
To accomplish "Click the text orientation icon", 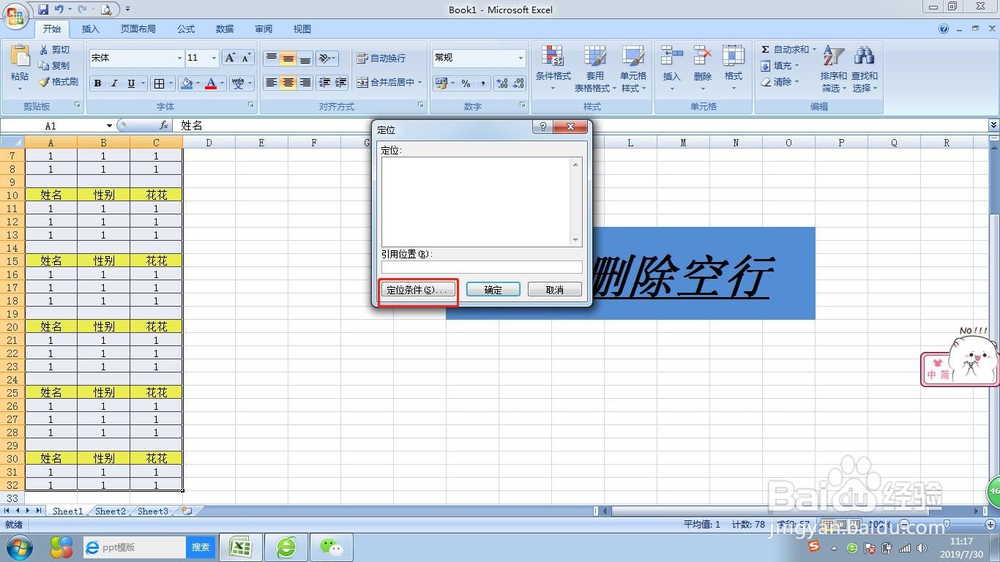I will pos(326,58).
